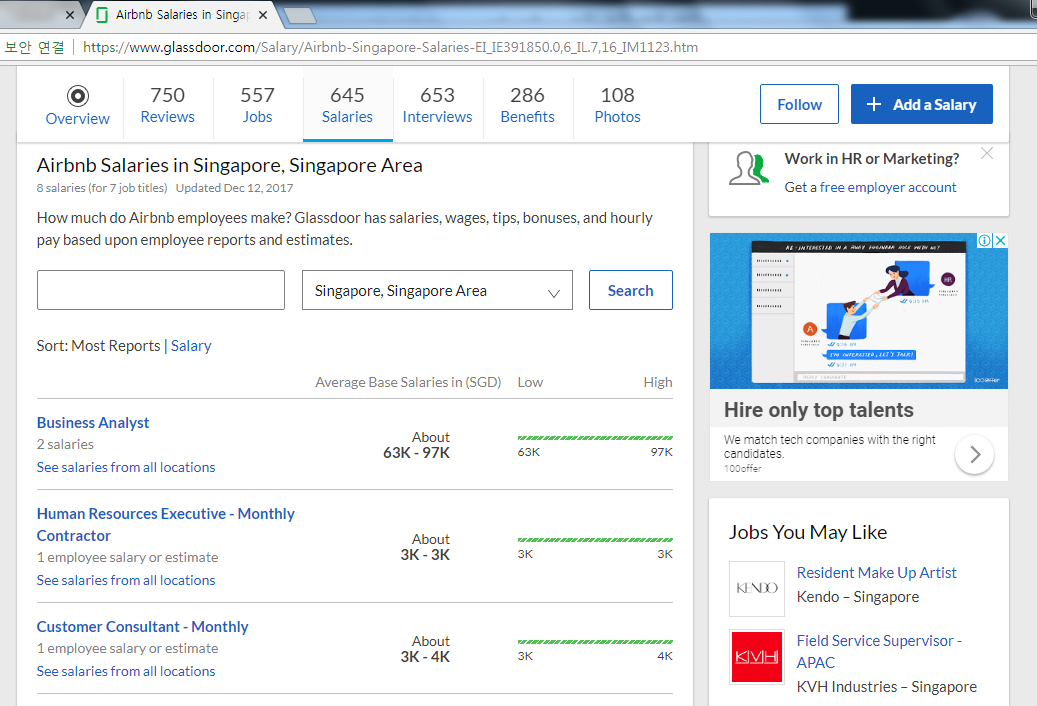Screen dimensions: 1037x706
Task: Close the advertisement with X icon
Action: 1001,240
